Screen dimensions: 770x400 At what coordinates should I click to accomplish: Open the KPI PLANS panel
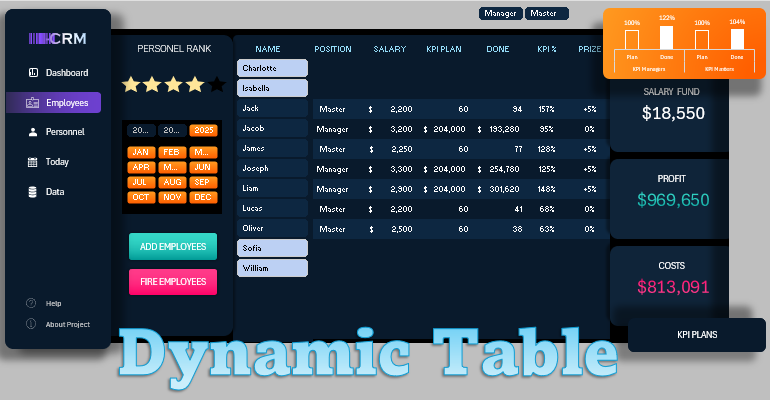[696, 335]
